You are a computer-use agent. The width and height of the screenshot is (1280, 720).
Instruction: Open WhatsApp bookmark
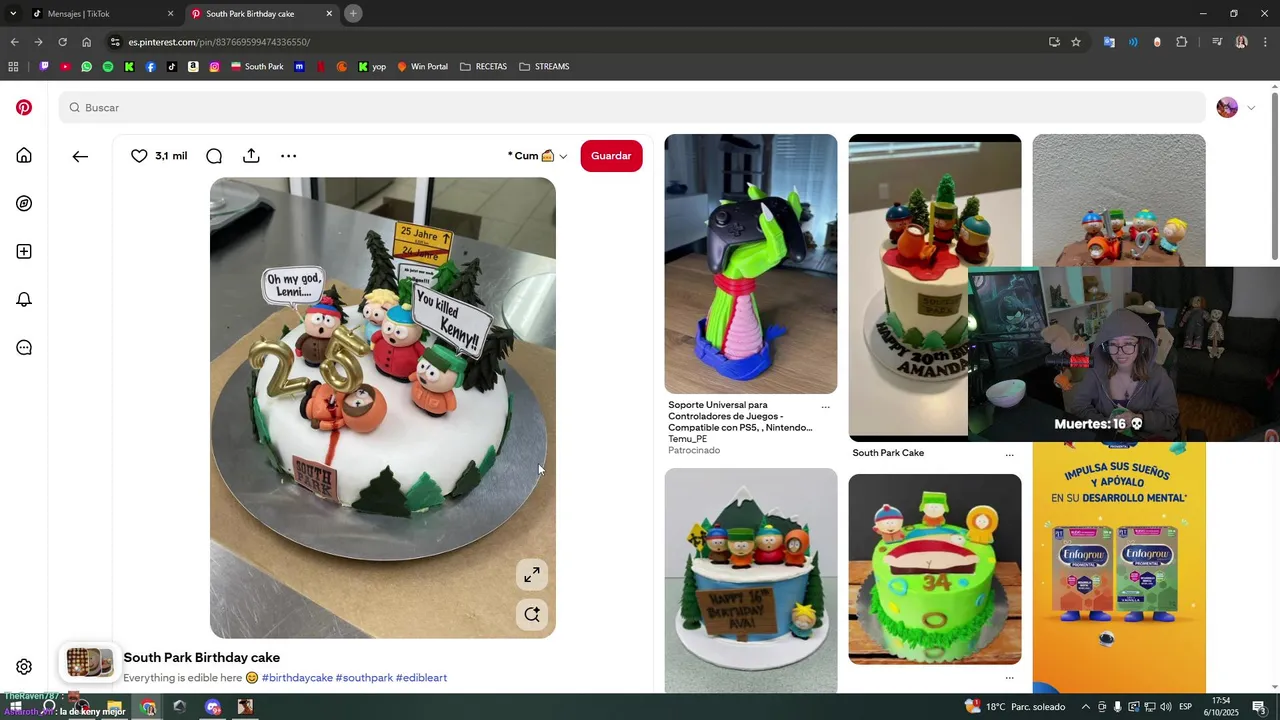tap(87, 67)
